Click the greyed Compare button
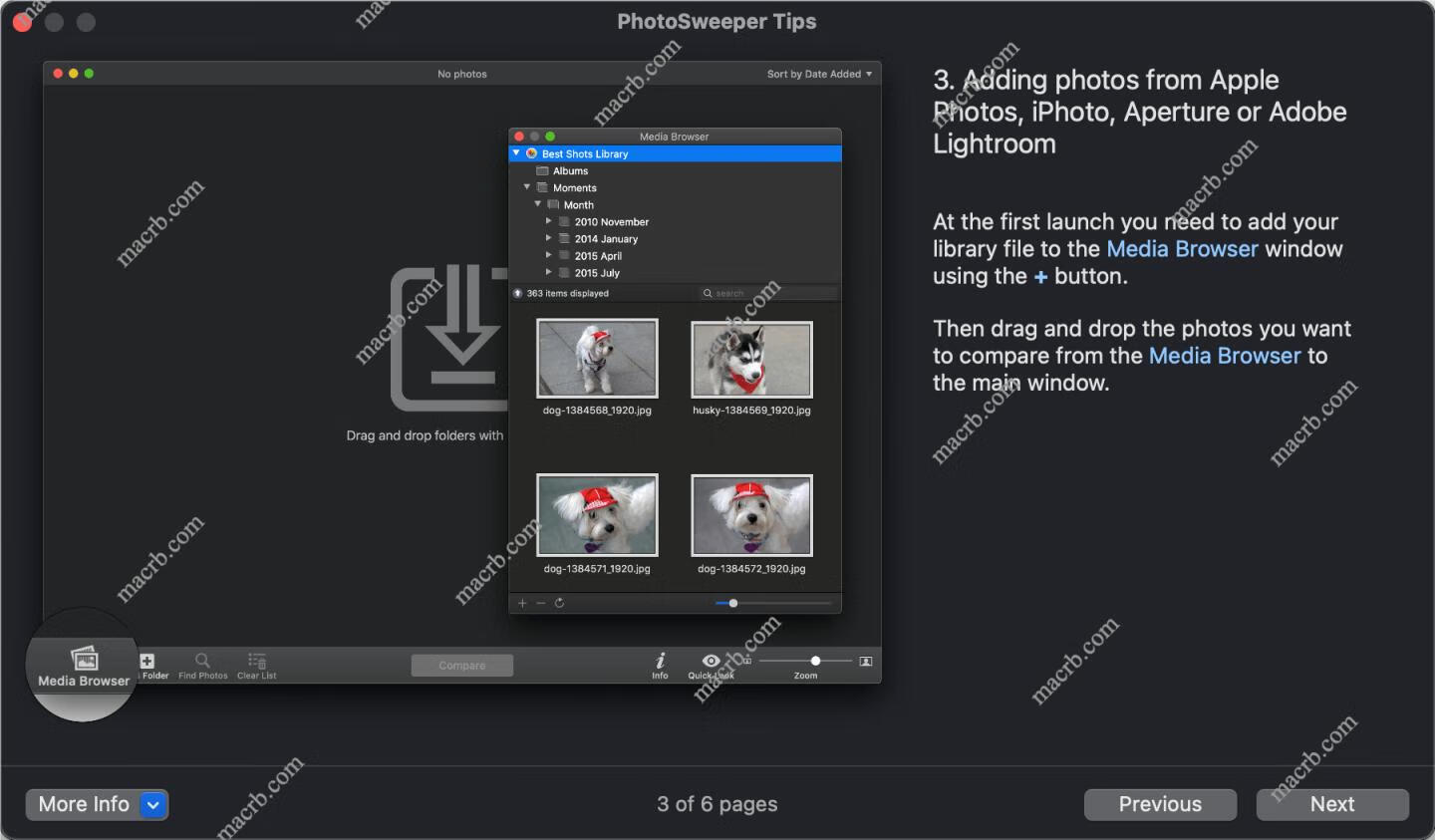This screenshot has width=1435, height=840. point(462,666)
